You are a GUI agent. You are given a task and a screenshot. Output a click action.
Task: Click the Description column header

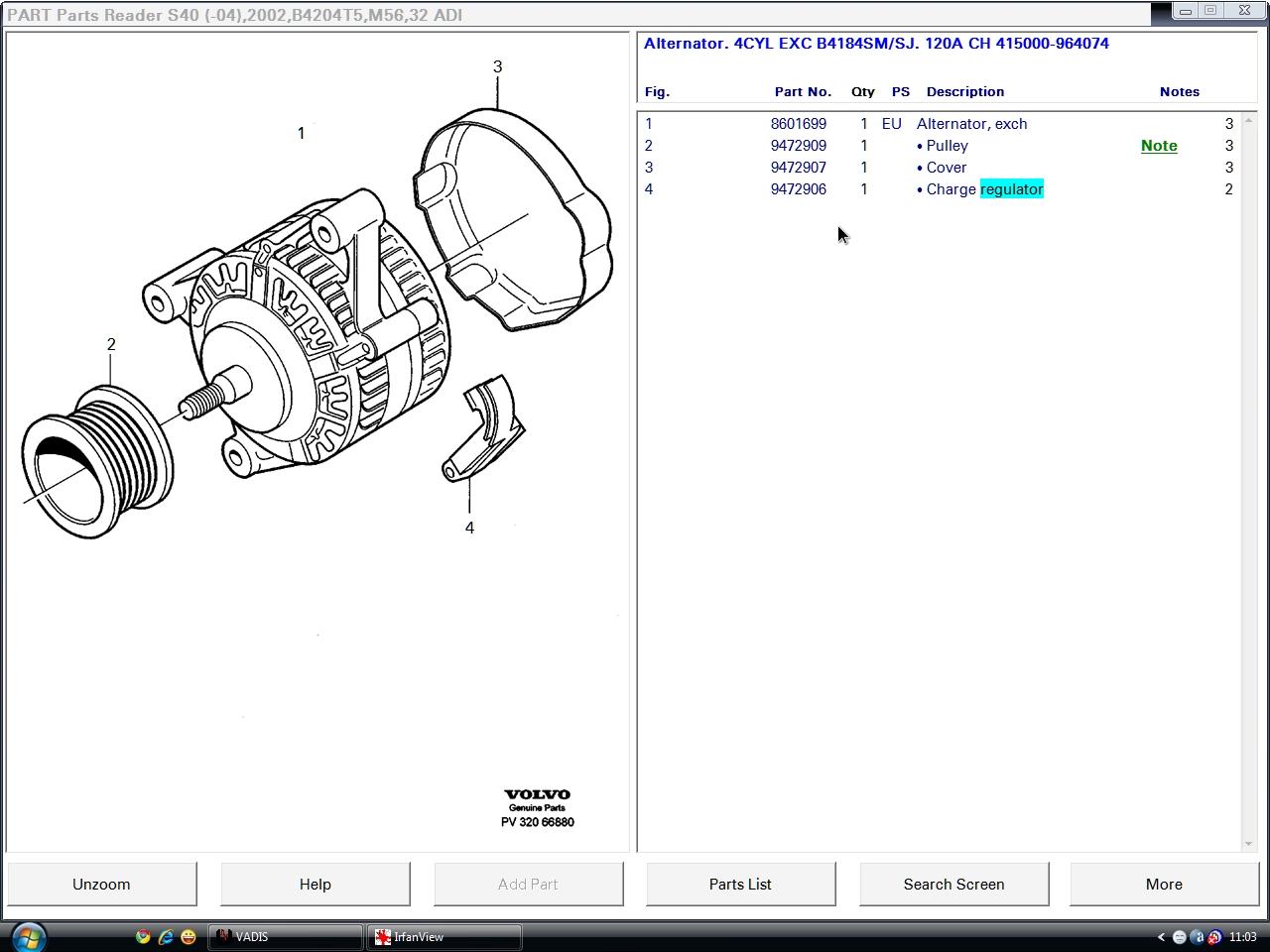coord(964,91)
